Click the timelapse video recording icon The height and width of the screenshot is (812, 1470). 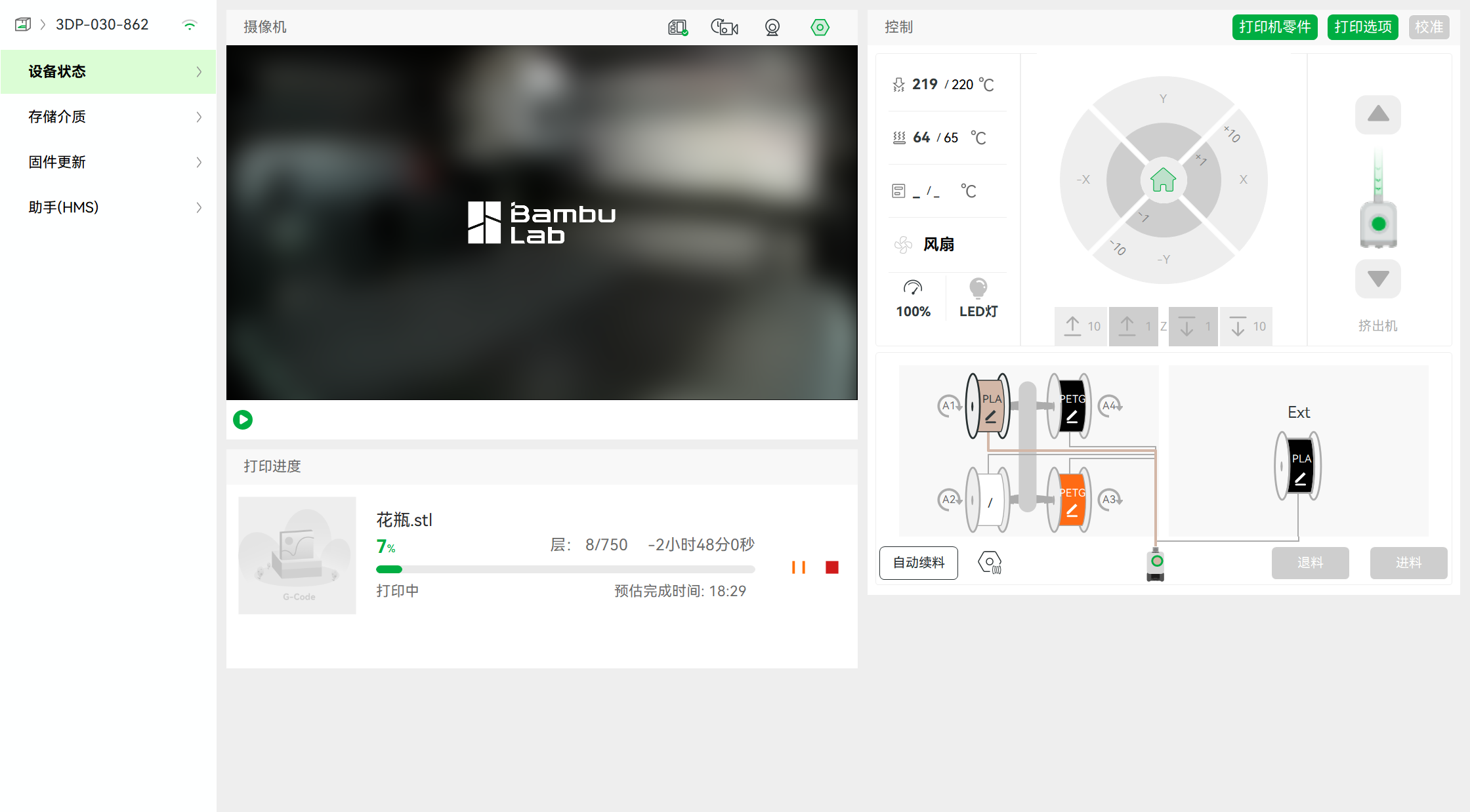click(x=724, y=28)
